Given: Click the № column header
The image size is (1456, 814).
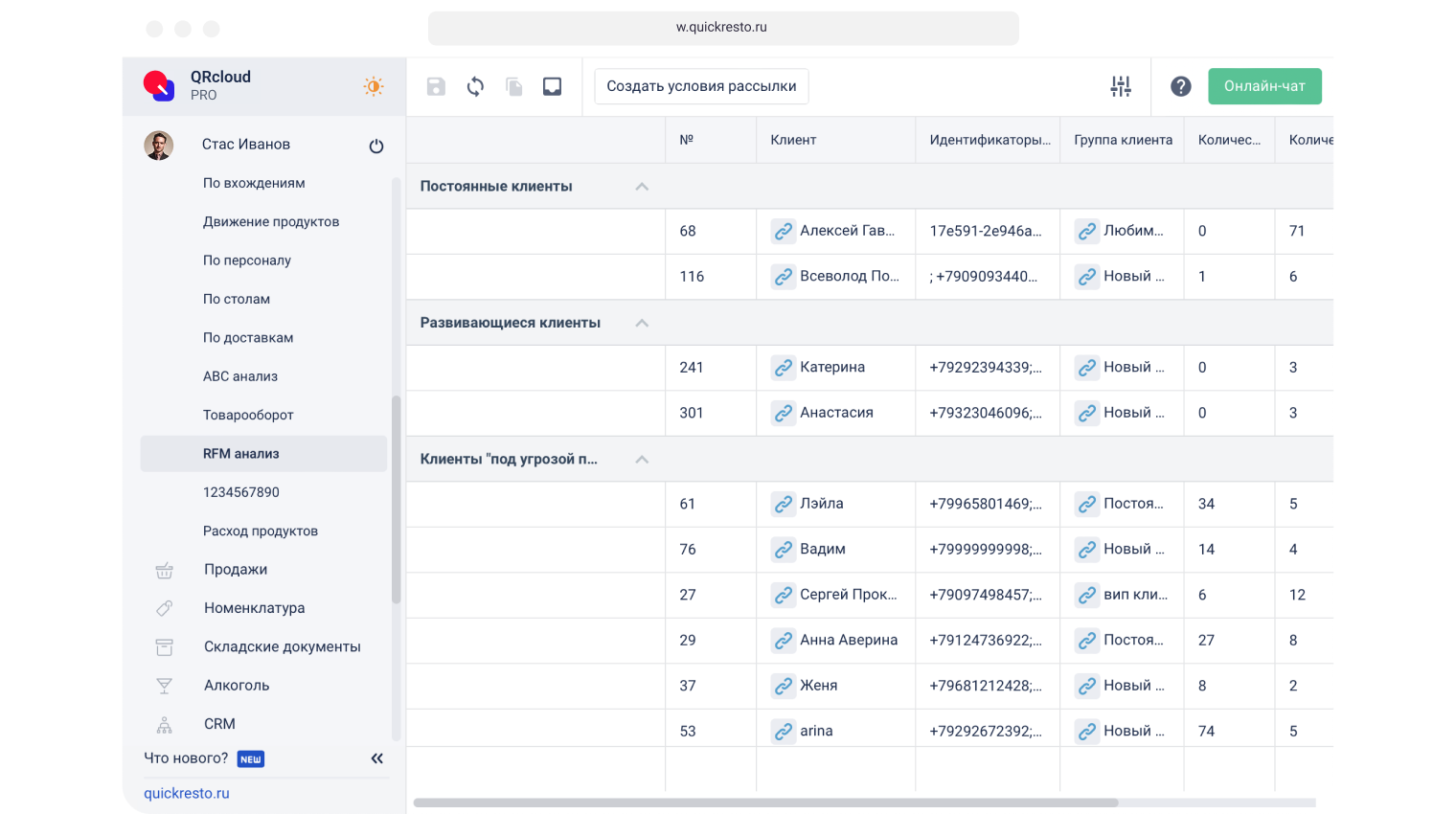Looking at the screenshot, I should 711,140.
